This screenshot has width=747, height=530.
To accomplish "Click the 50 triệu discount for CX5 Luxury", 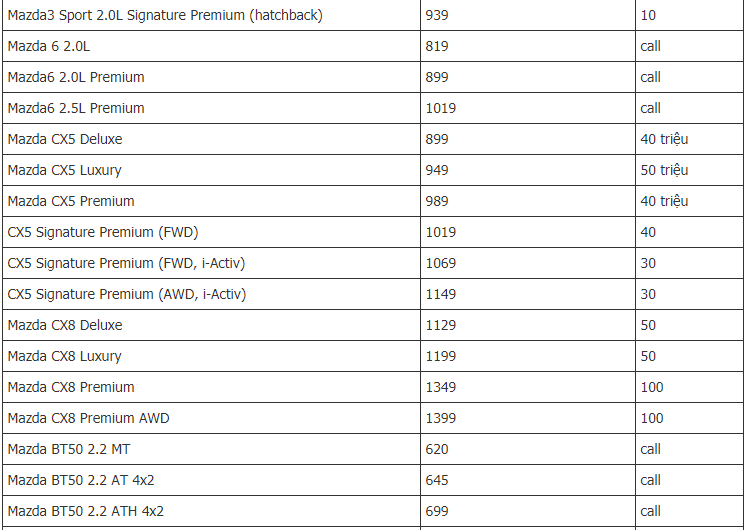I will pyautogui.click(x=664, y=170).
